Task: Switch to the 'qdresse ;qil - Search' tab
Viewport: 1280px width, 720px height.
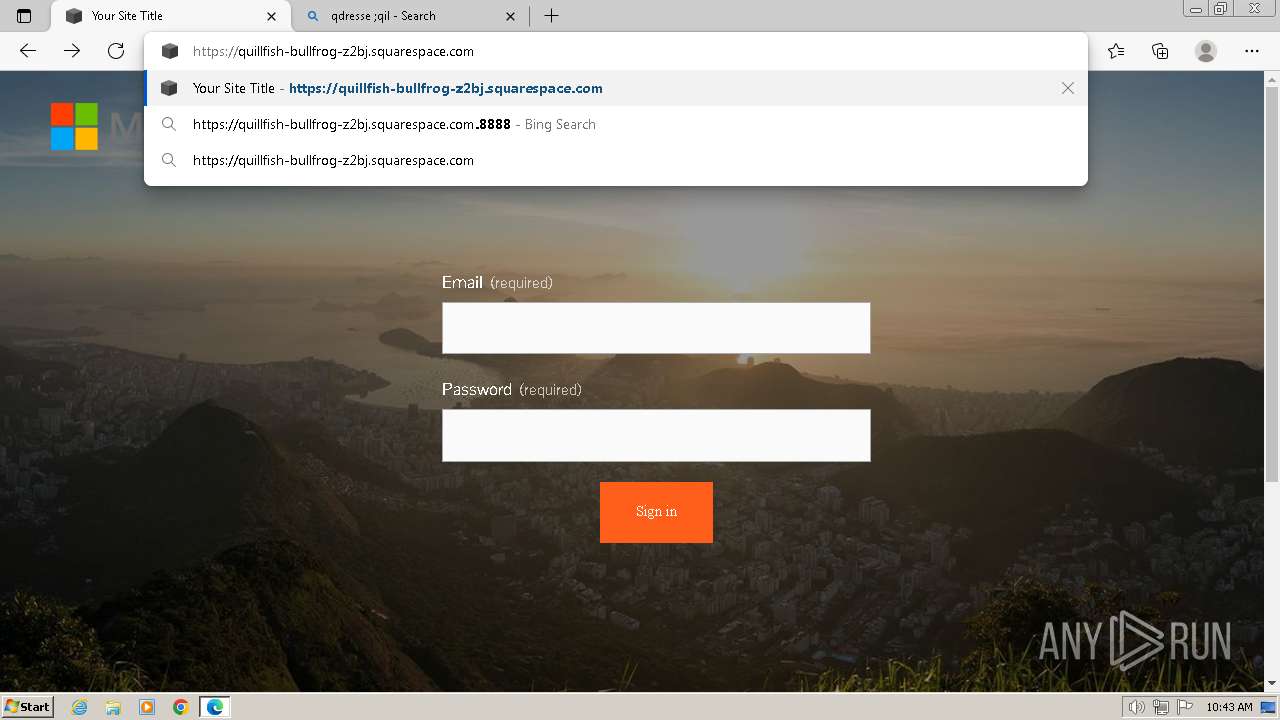Action: 410,16
